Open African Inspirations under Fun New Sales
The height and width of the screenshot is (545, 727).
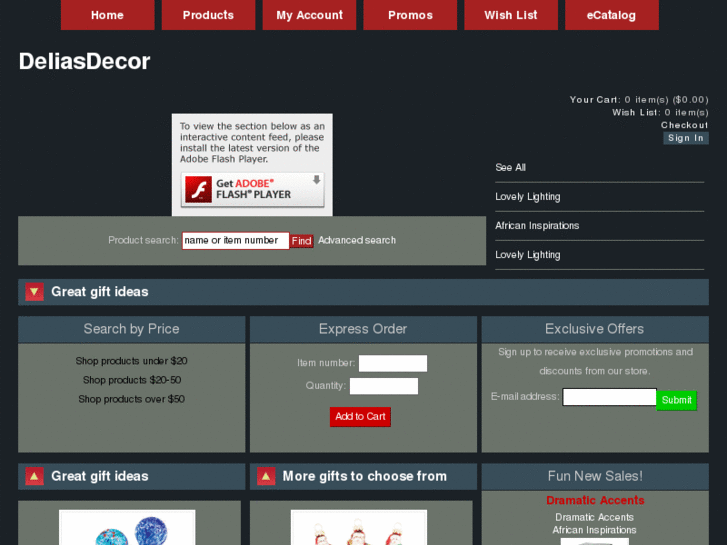(x=594, y=530)
